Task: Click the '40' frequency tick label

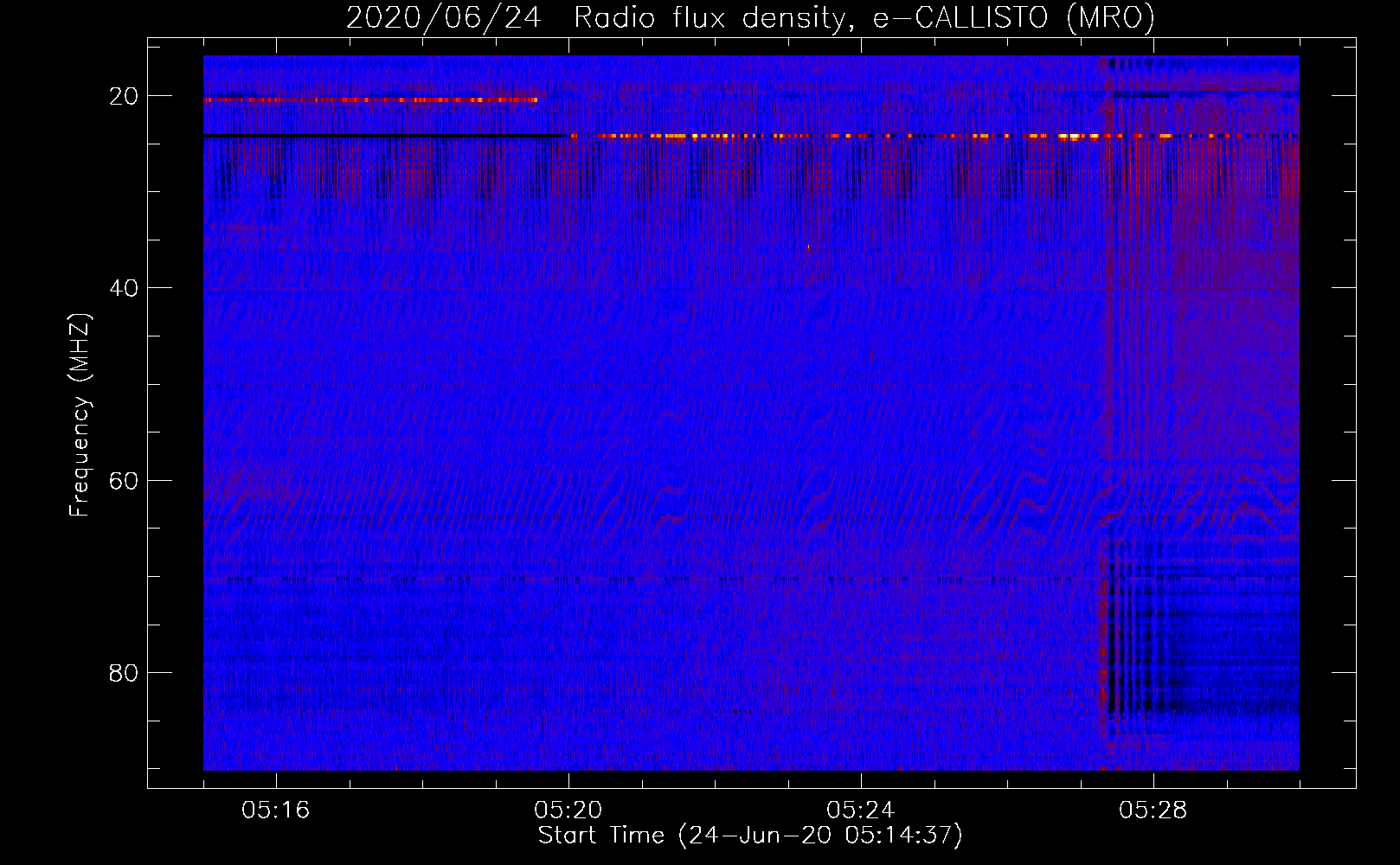Action: (124, 288)
